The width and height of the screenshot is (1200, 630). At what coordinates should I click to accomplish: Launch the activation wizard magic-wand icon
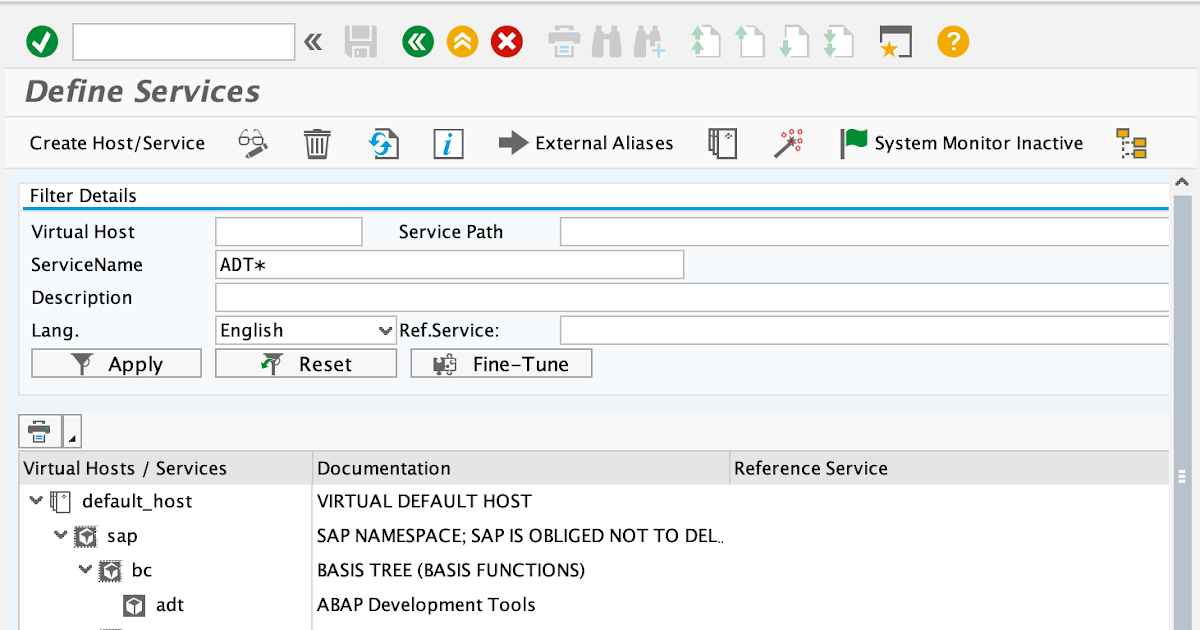(789, 143)
